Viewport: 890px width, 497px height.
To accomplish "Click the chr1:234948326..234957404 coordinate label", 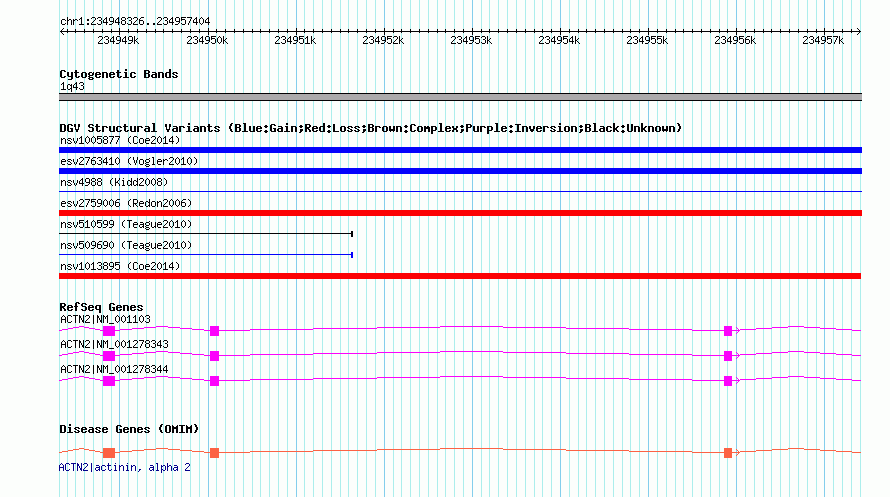I will [135, 22].
